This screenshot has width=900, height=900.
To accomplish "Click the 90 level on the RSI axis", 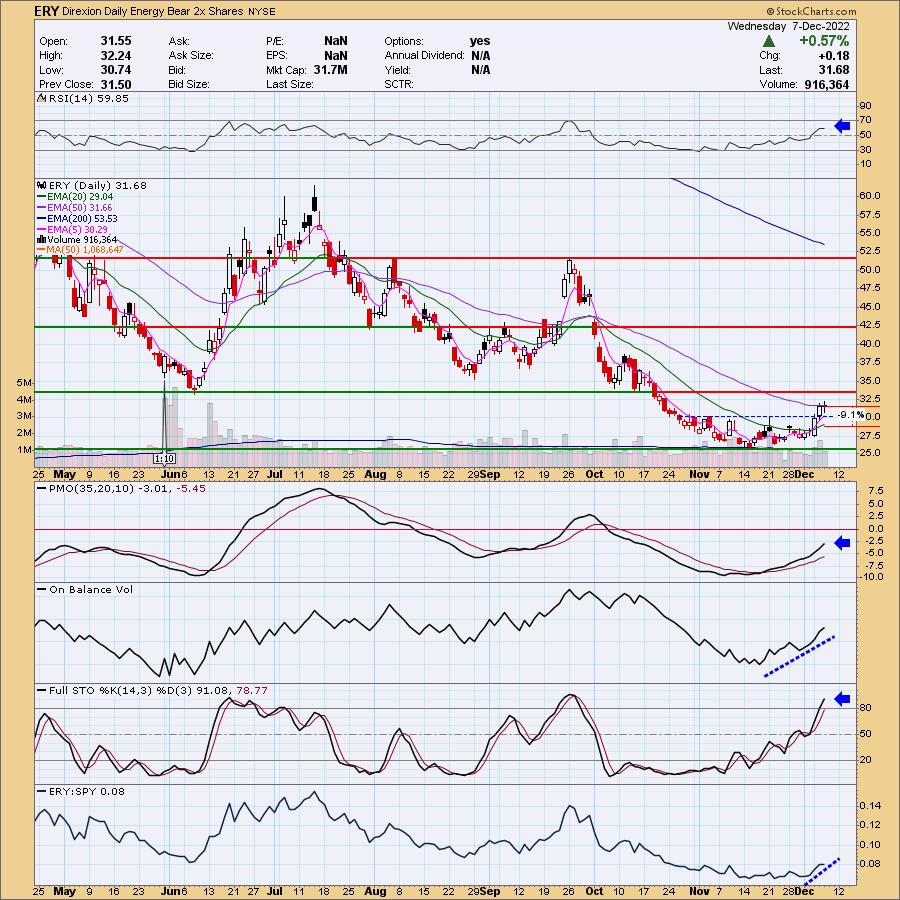I will (x=865, y=106).
